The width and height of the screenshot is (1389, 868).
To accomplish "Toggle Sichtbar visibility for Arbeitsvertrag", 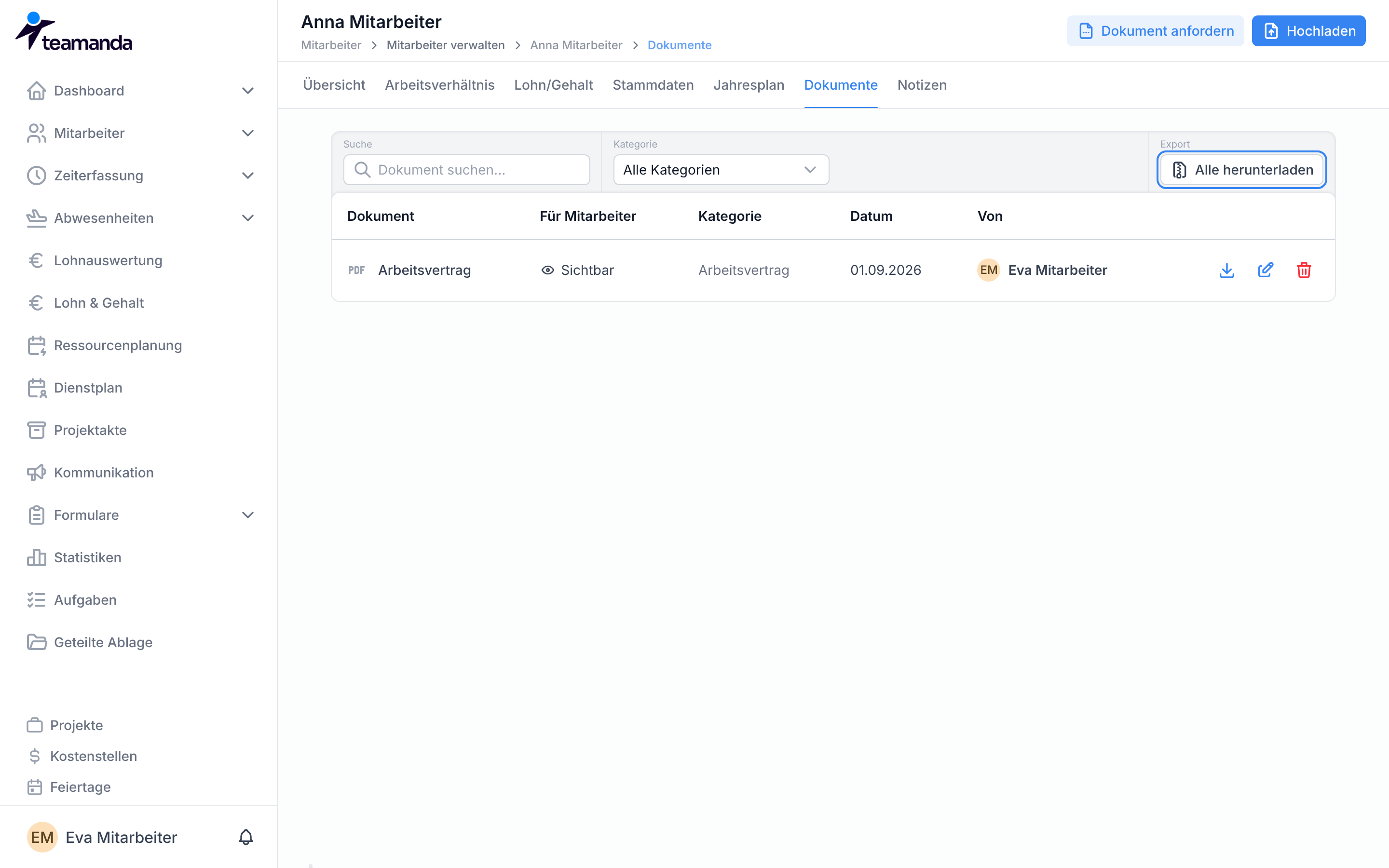I will click(x=577, y=271).
